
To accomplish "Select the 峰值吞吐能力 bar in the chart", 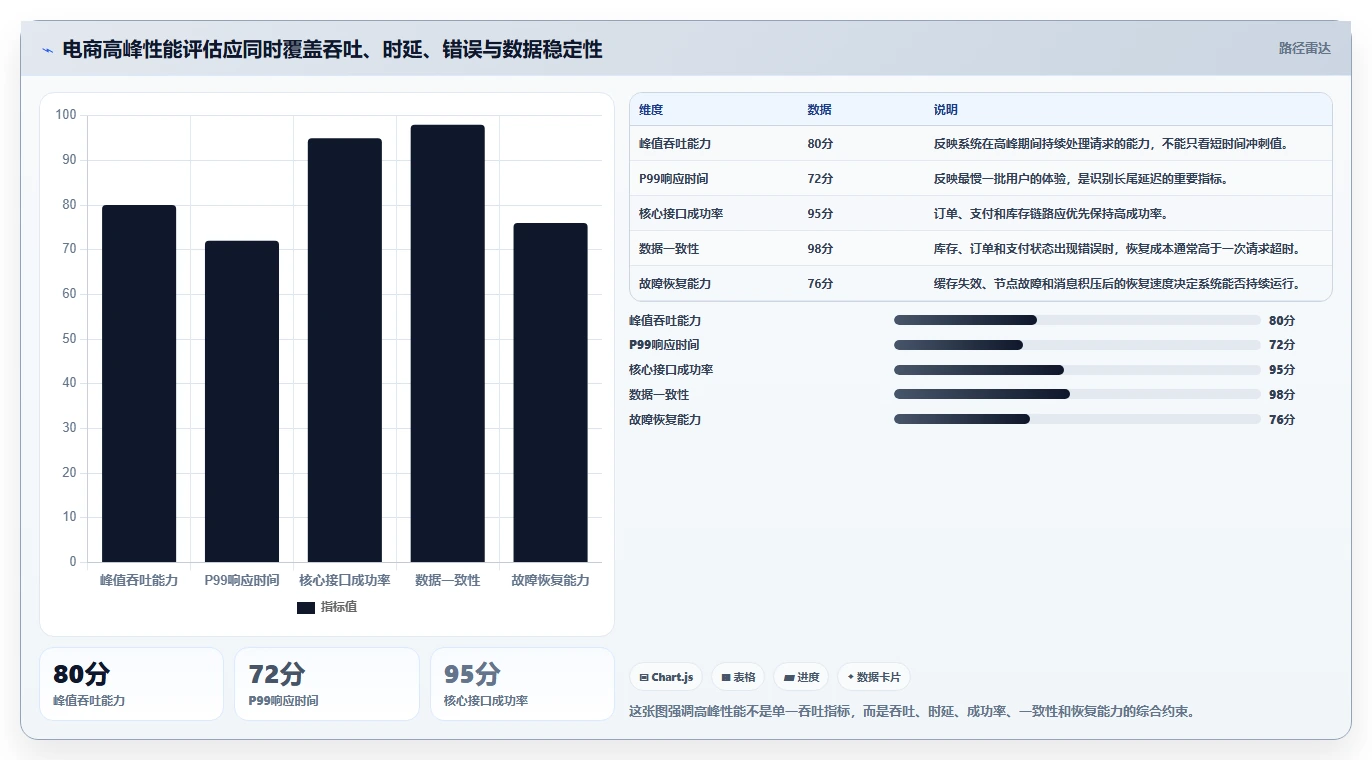I will [139, 383].
